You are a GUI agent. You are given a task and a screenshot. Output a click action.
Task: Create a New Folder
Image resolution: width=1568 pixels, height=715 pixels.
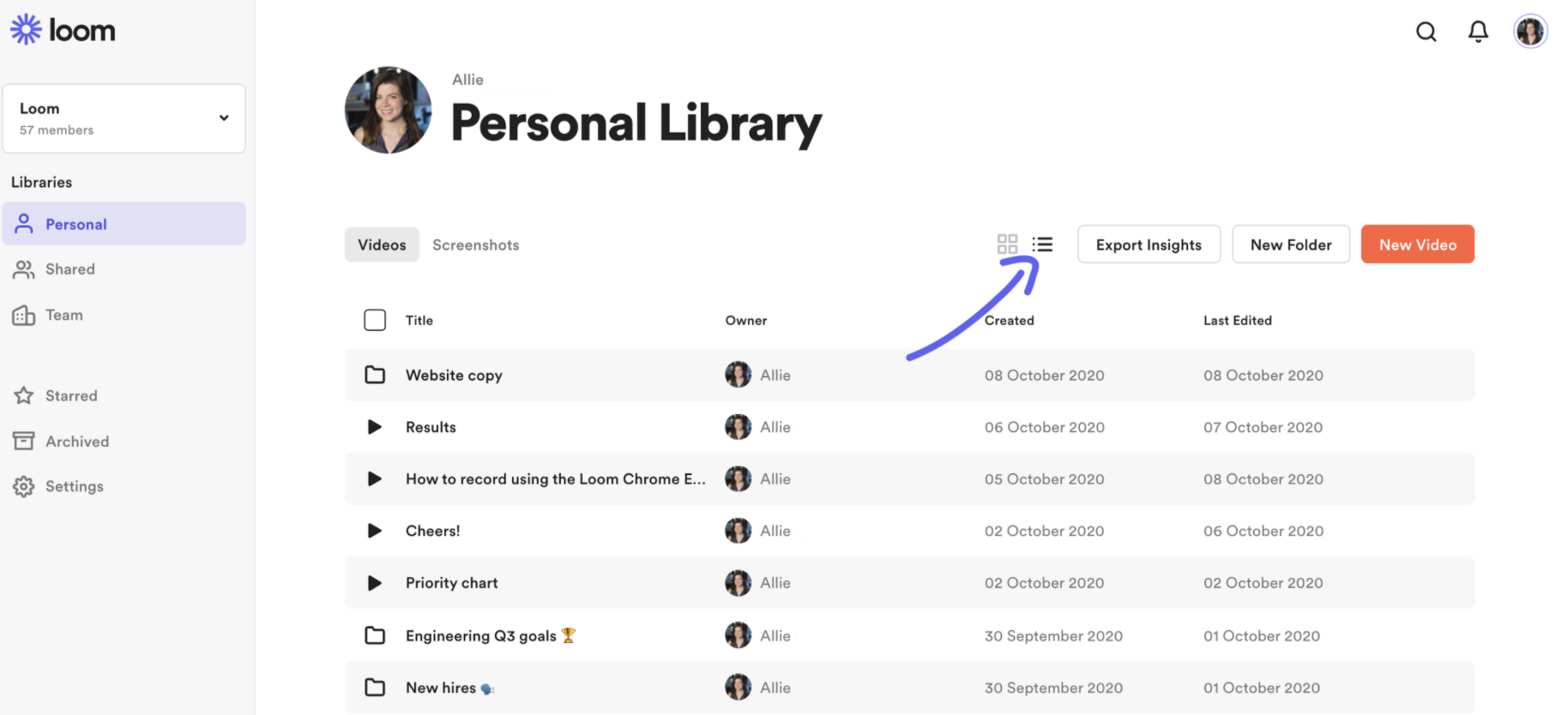pos(1291,244)
